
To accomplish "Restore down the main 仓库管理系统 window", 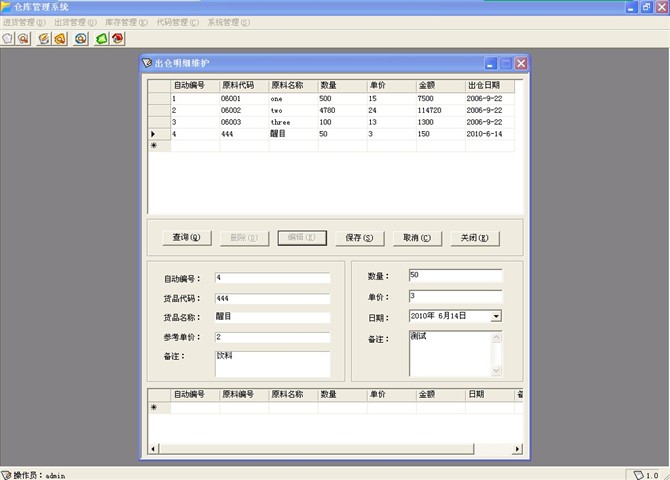I will point(646,7).
